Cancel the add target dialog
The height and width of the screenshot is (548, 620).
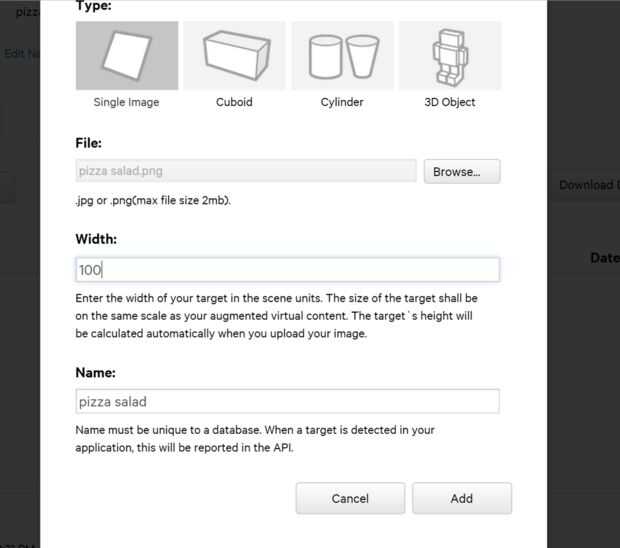(x=350, y=498)
